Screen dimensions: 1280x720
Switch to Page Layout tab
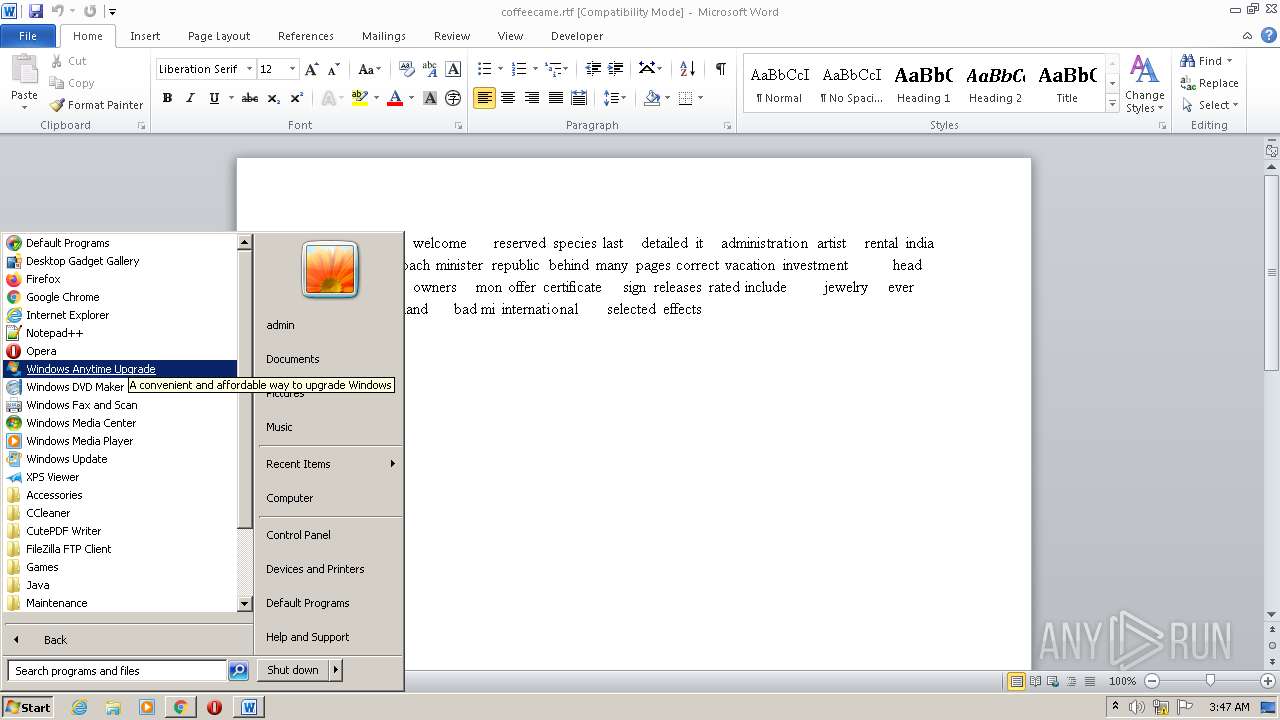[219, 36]
